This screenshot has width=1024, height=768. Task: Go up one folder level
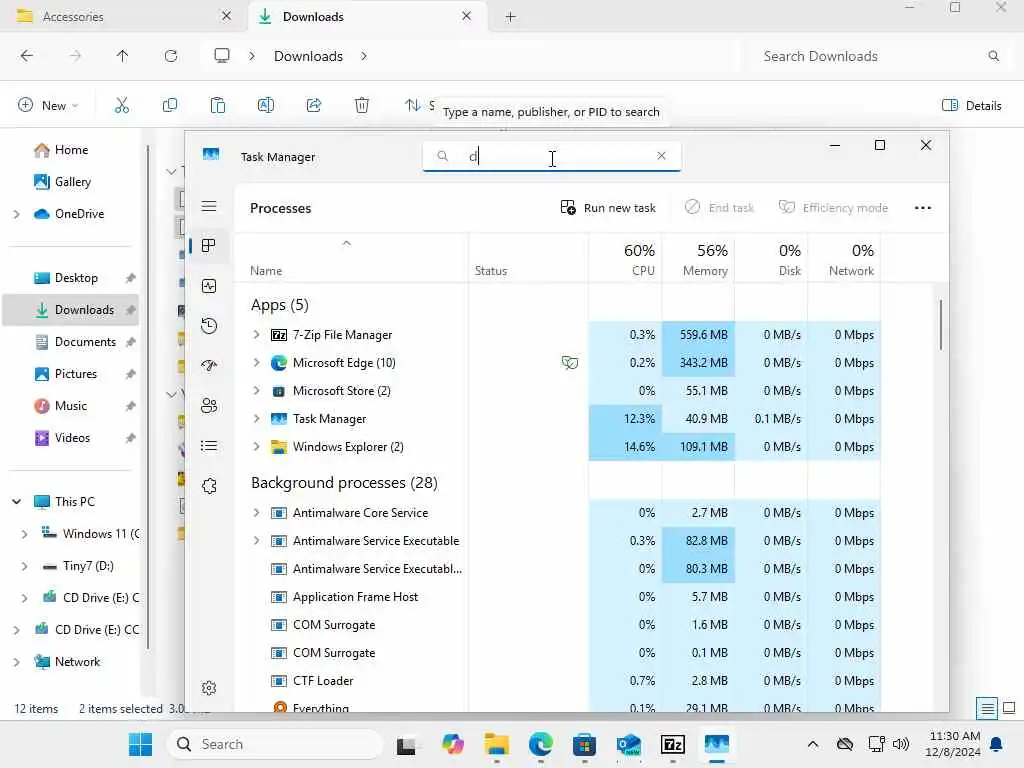(122, 56)
